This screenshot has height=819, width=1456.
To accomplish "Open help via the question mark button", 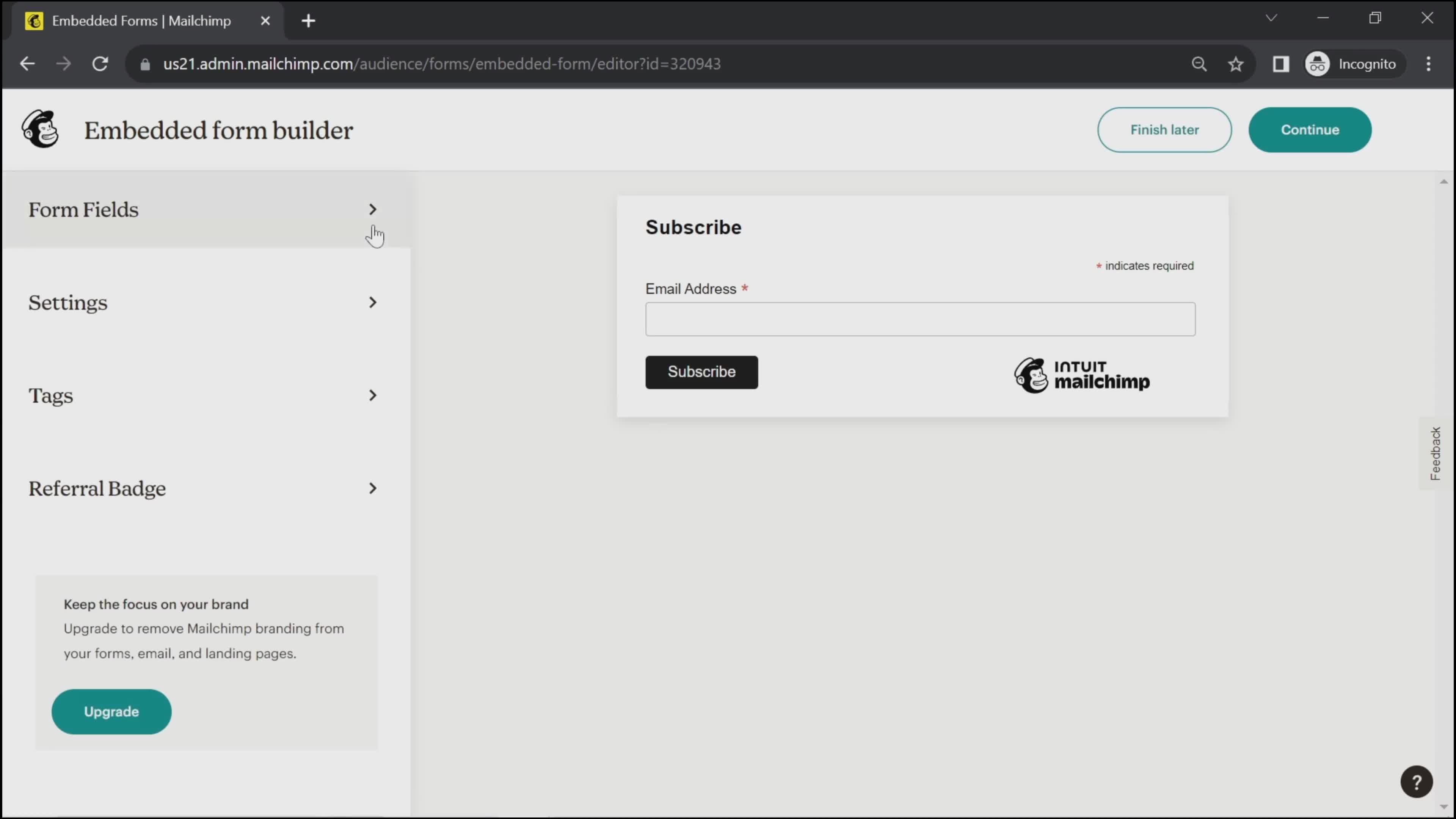I will pyautogui.click(x=1417, y=782).
